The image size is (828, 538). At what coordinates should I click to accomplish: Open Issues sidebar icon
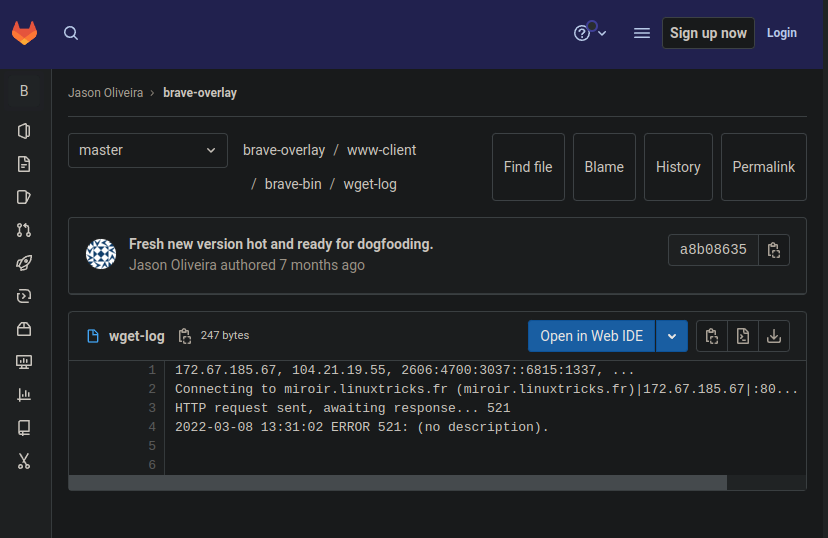(x=24, y=197)
